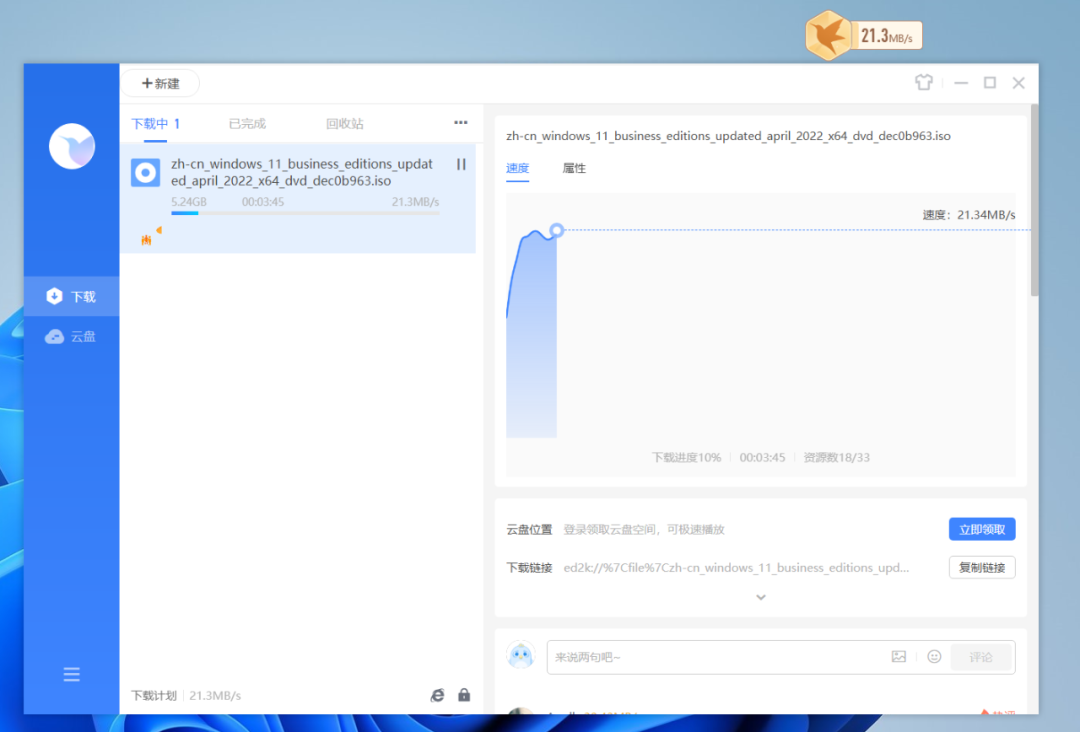Click the 复制链接 copy link button
Screen dimensions: 1080x732
(x=981, y=568)
